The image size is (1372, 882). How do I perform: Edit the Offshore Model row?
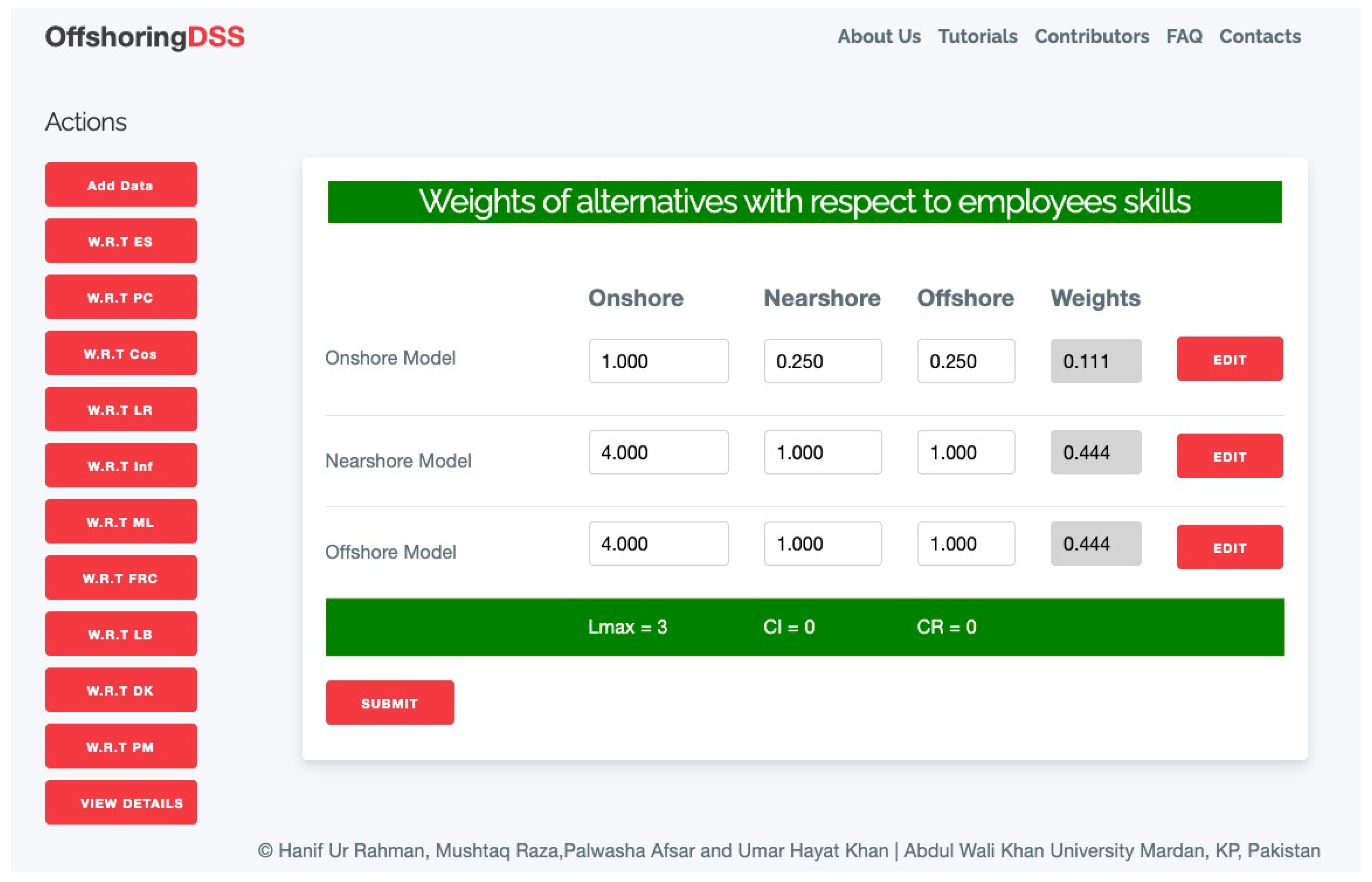[x=1229, y=547]
